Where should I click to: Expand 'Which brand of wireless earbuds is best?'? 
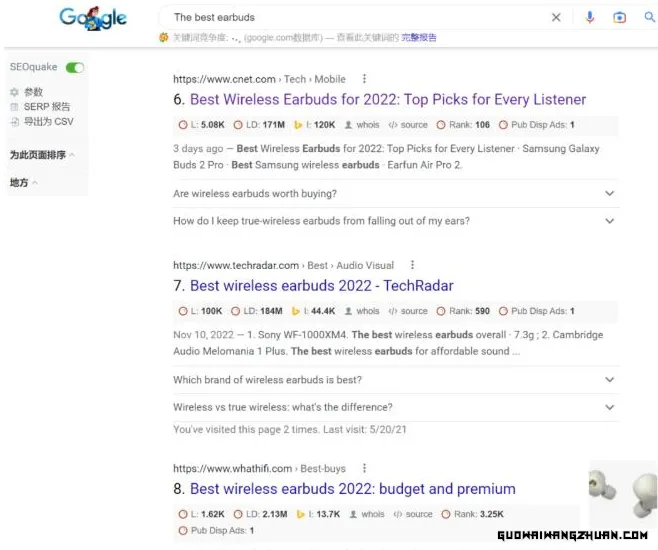click(x=396, y=380)
